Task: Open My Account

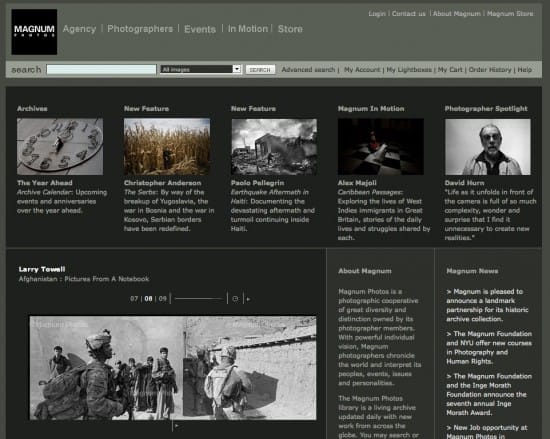Action: click(362, 70)
